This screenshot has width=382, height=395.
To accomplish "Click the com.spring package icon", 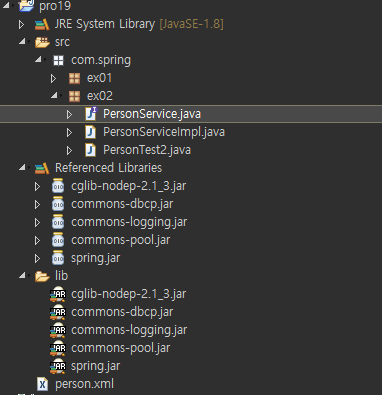I will (x=58, y=60).
